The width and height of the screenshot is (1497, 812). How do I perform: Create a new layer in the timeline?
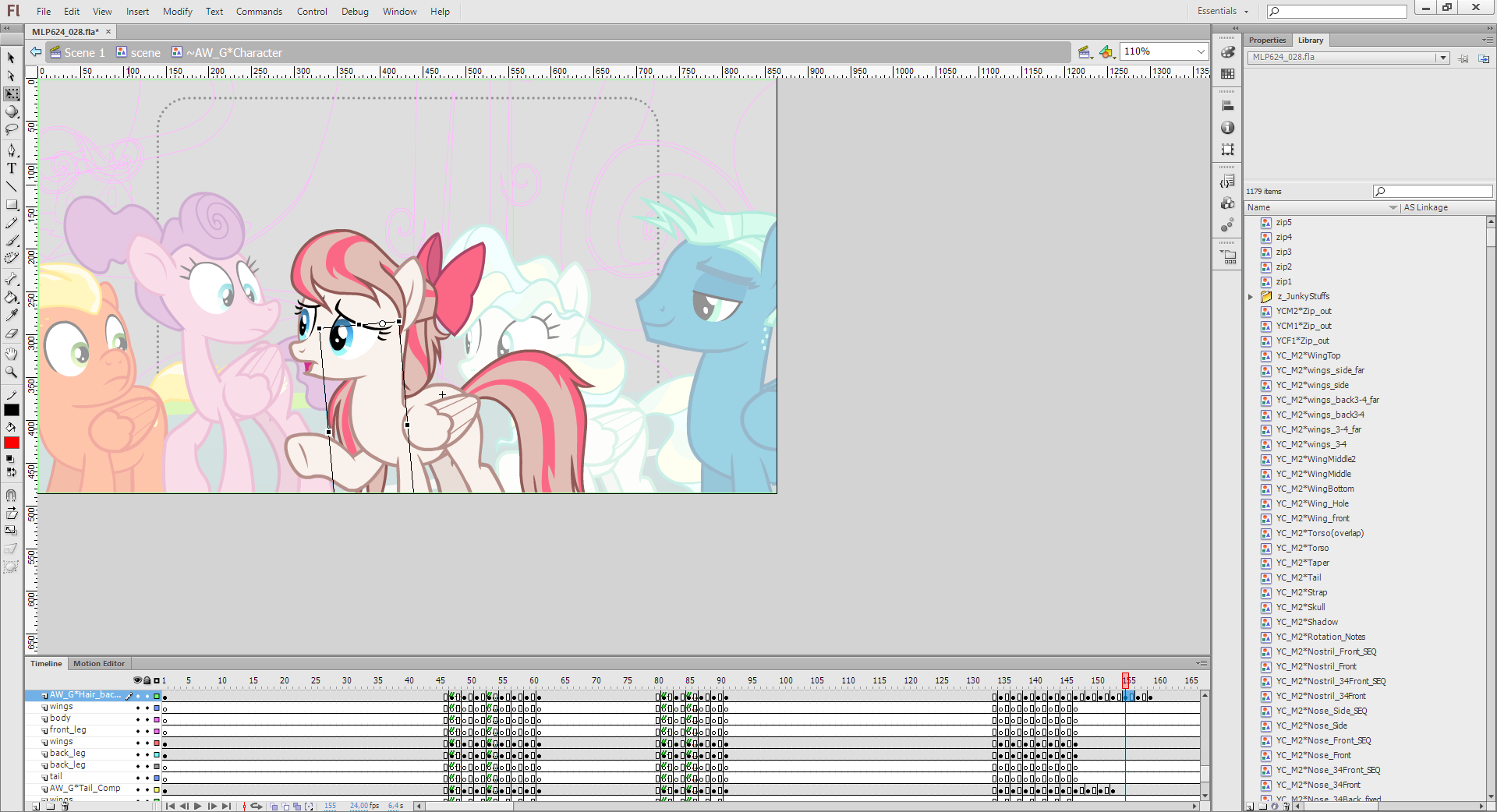[36, 807]
